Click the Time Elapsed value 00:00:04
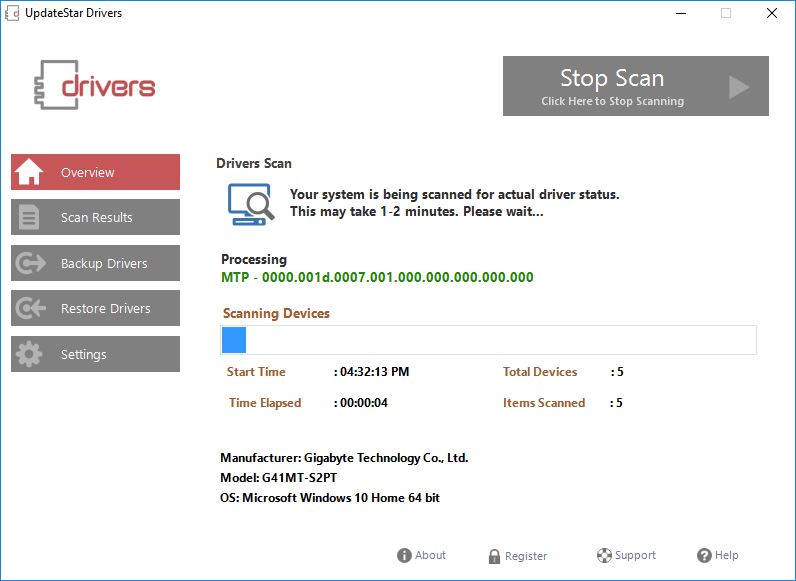 pyautogui.click(x=363, y=403)
